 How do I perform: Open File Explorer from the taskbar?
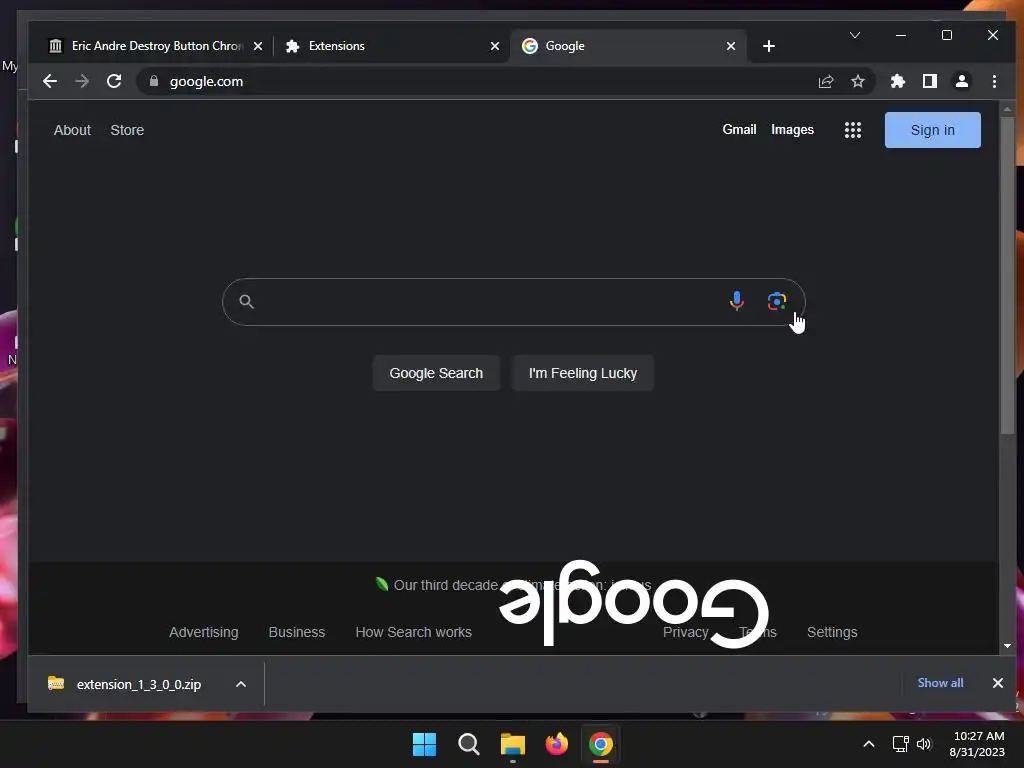coord(513,744)
